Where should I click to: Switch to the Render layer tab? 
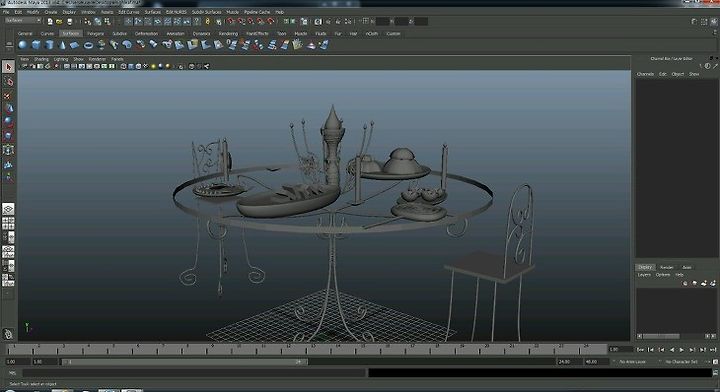[667, 267]
